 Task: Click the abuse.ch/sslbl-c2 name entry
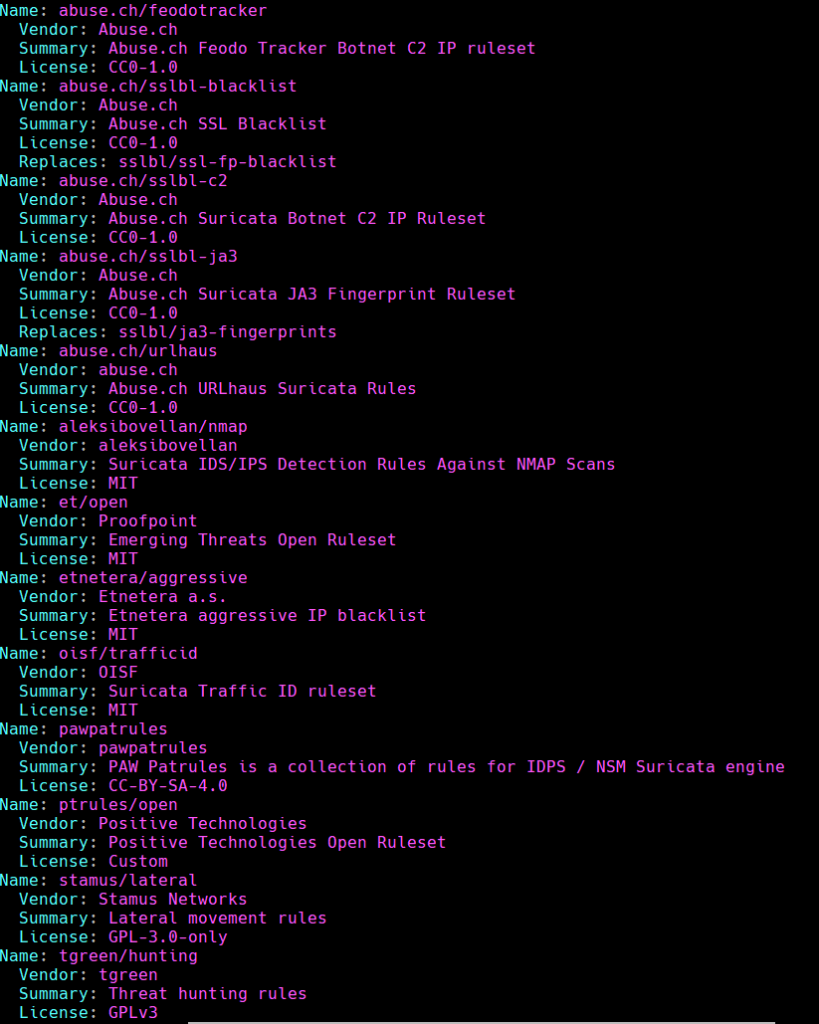pos(142,181)
